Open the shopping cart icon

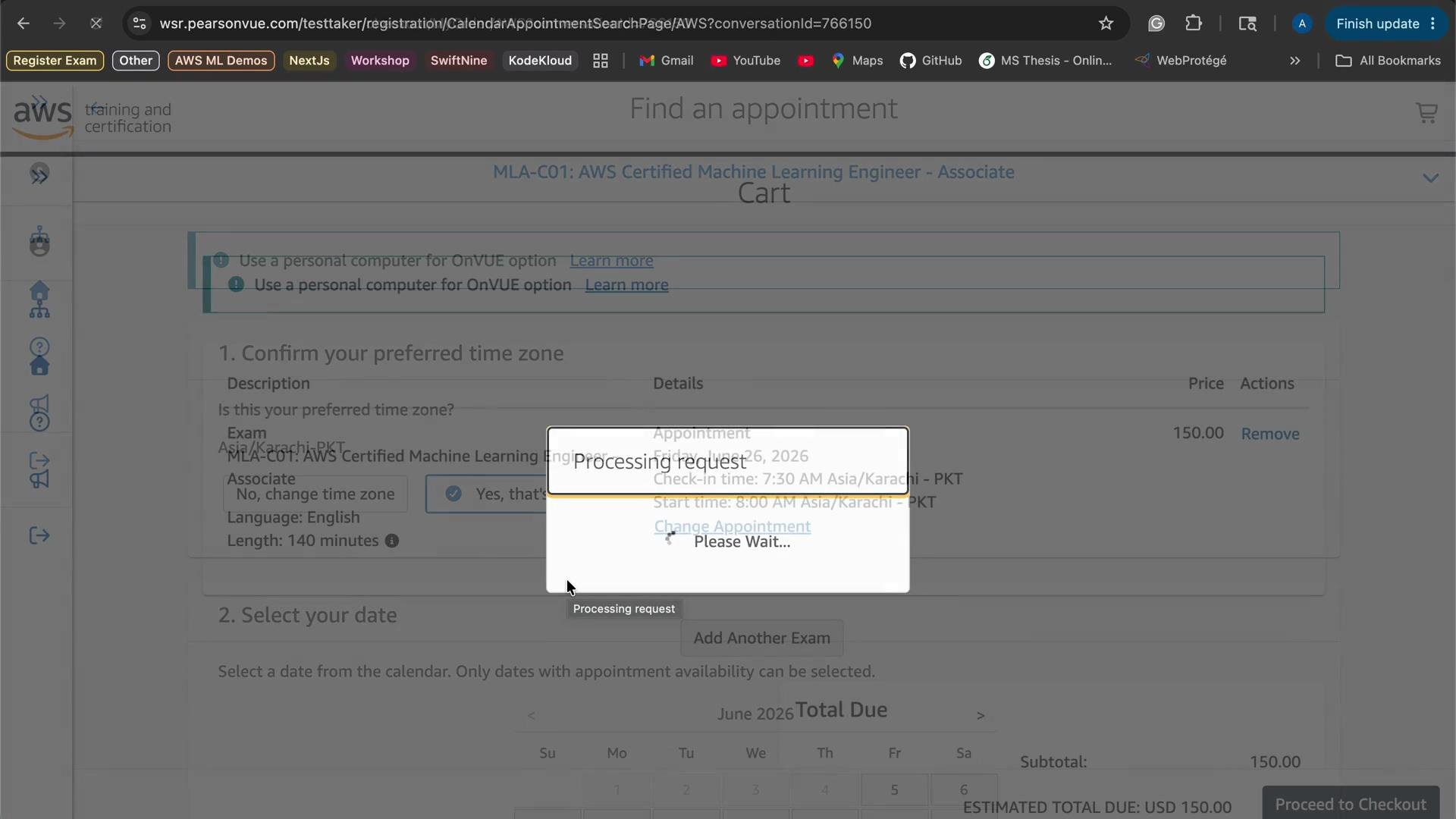tap(1426, 113)
